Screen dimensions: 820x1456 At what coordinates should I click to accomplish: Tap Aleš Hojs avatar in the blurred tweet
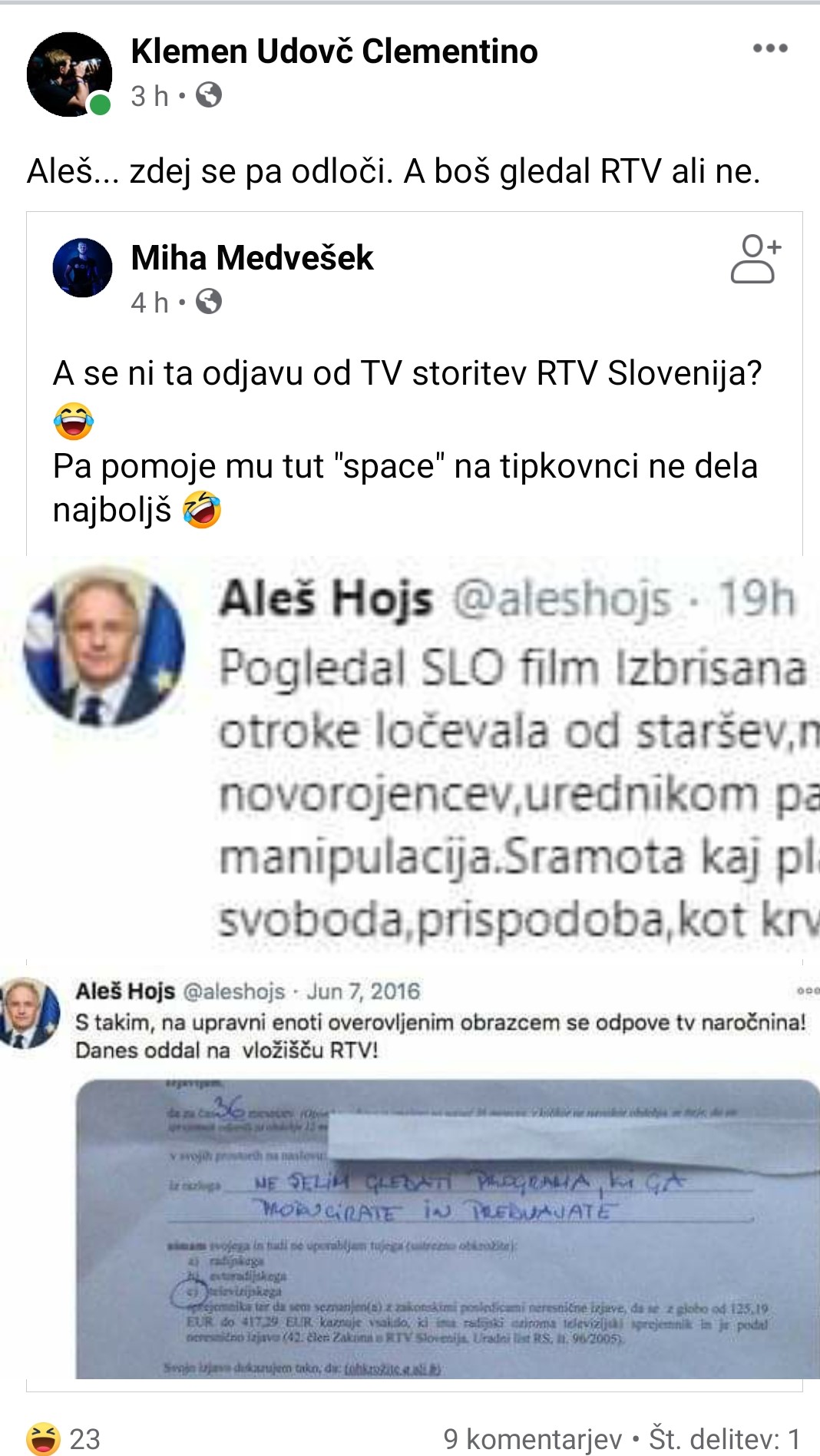click(x=104, y=647)
